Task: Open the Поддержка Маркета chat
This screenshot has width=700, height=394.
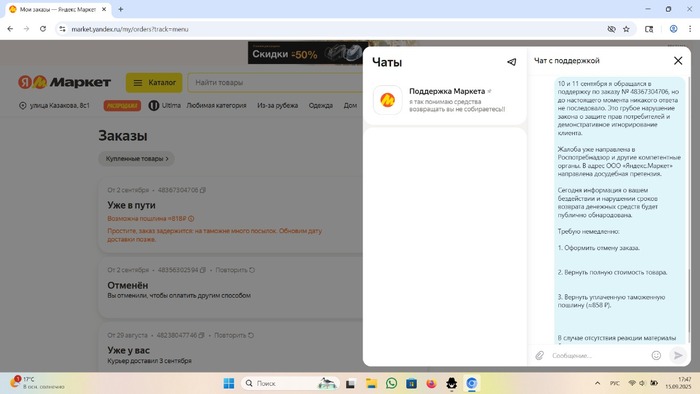Action: tap(445, 100)
